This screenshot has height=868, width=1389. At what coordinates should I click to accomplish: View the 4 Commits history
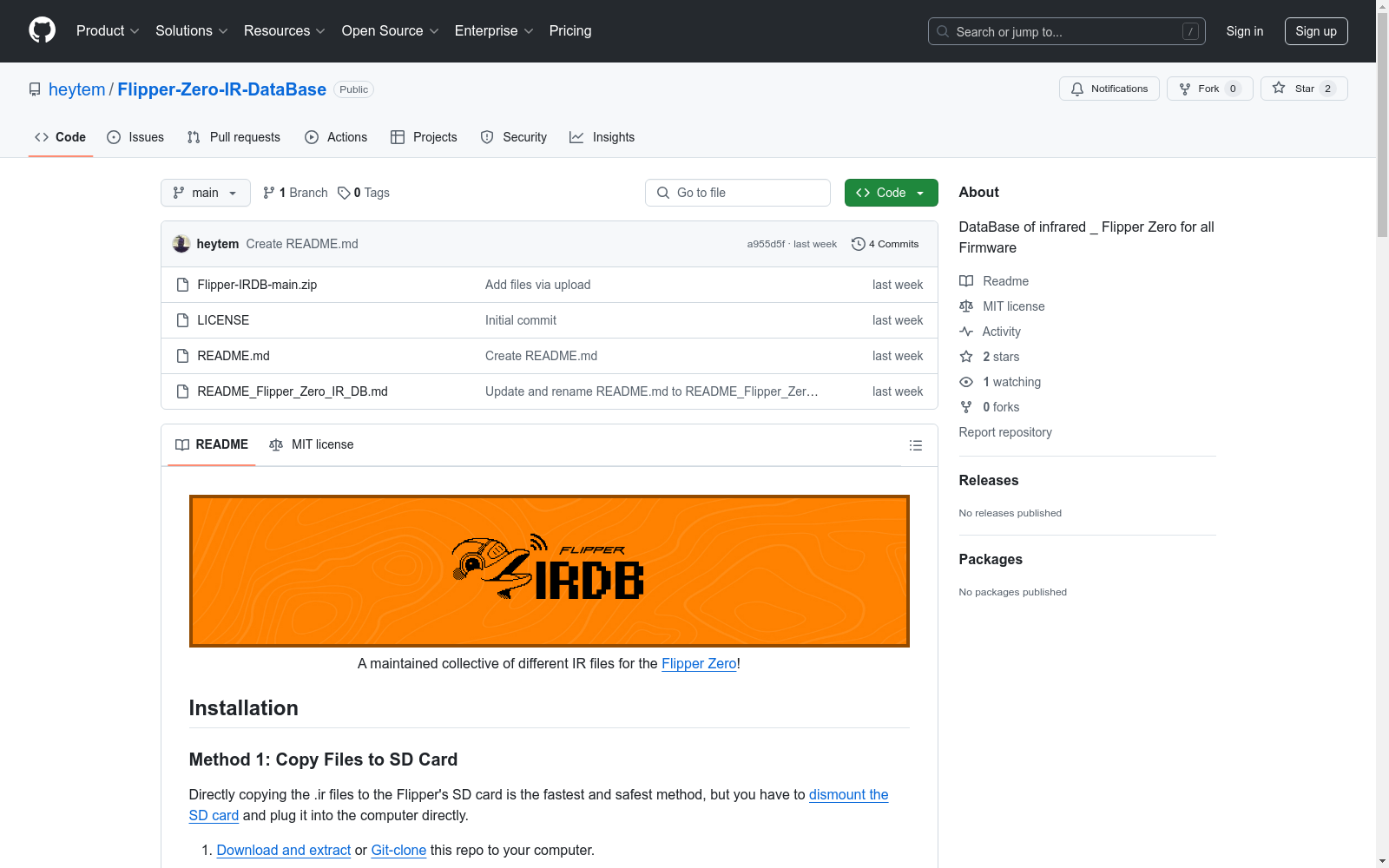pos(885,244)
